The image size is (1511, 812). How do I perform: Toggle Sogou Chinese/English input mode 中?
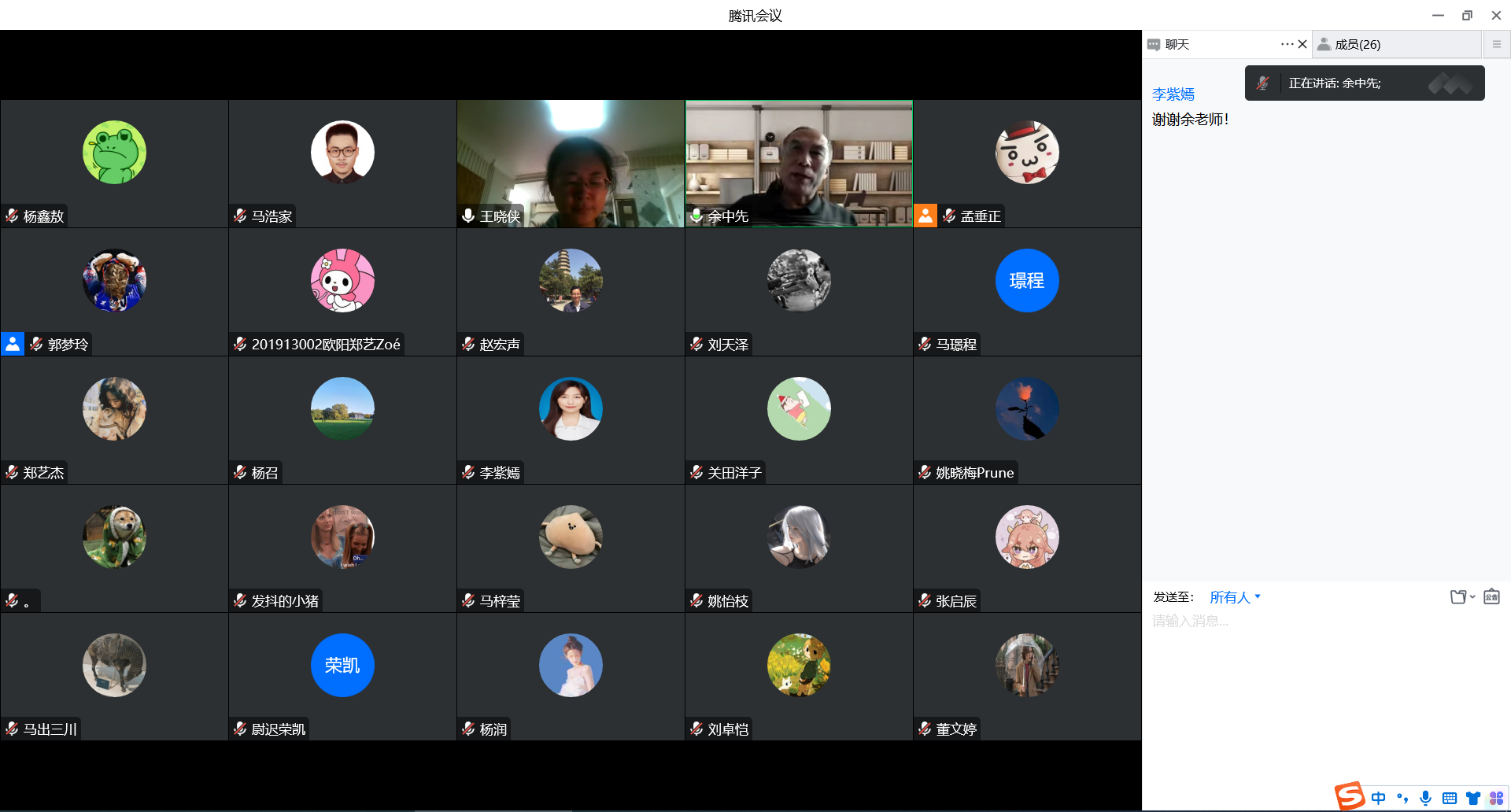1378,798
